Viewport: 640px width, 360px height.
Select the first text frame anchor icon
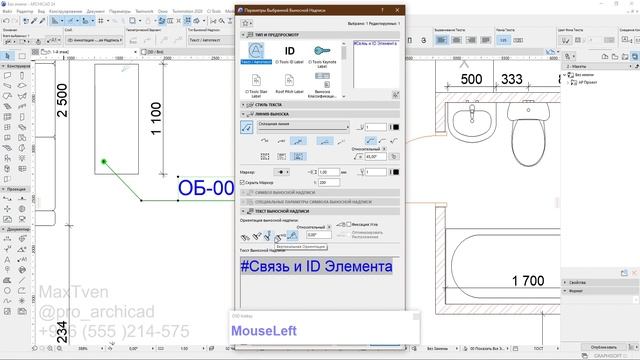[264, 156]
